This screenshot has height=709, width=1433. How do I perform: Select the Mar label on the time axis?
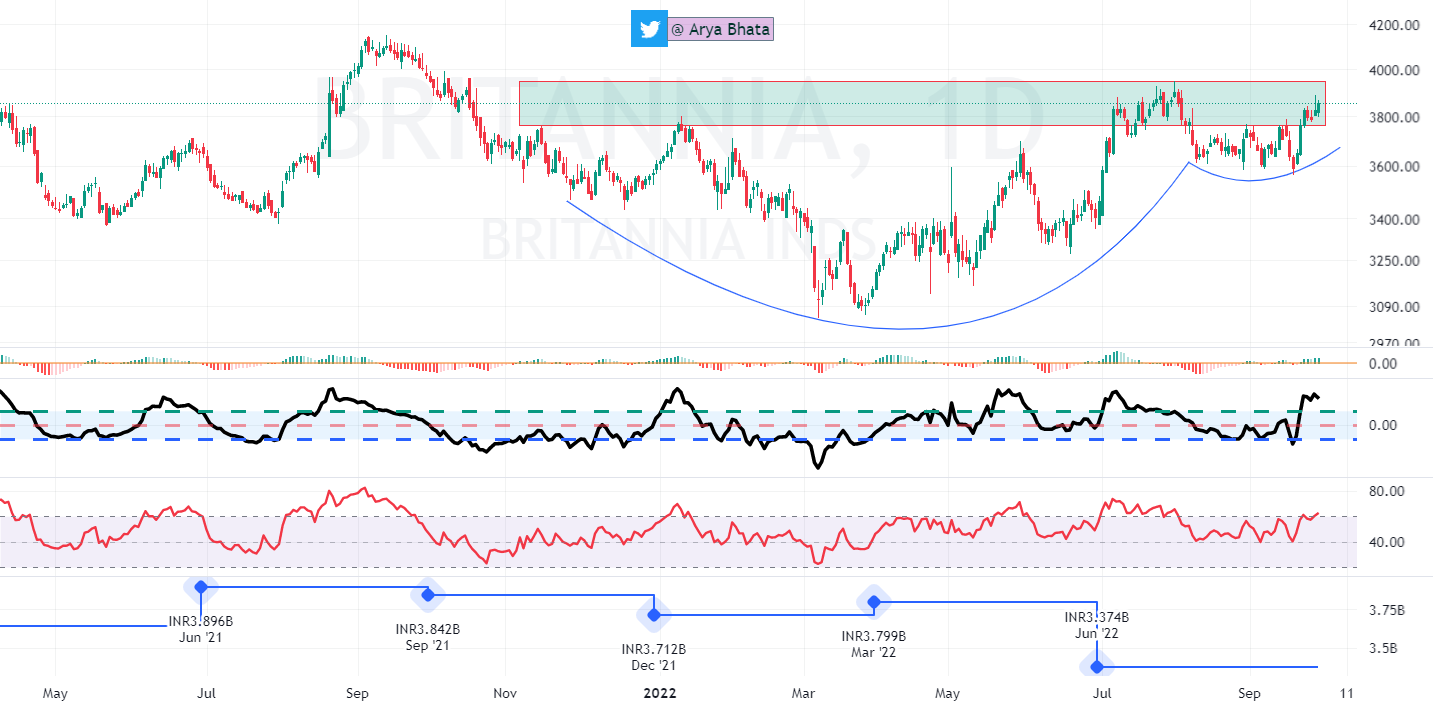point(804,693)
